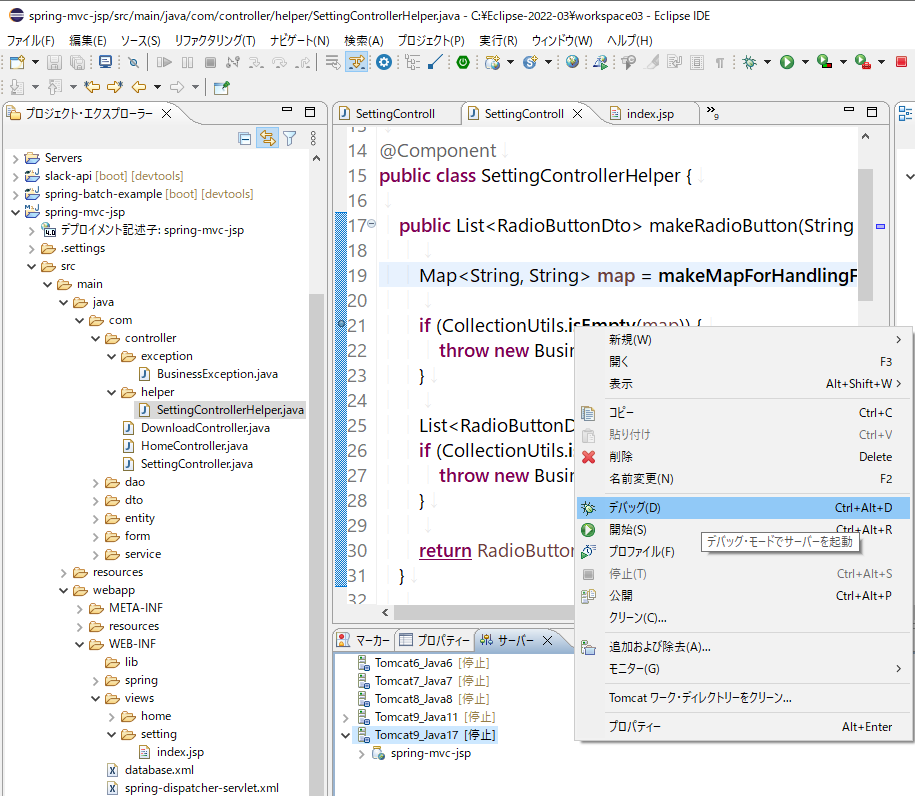Expand Tomcat9_Java11 server entry
This screenshot has width=915, height=796.
pos(345,717)
